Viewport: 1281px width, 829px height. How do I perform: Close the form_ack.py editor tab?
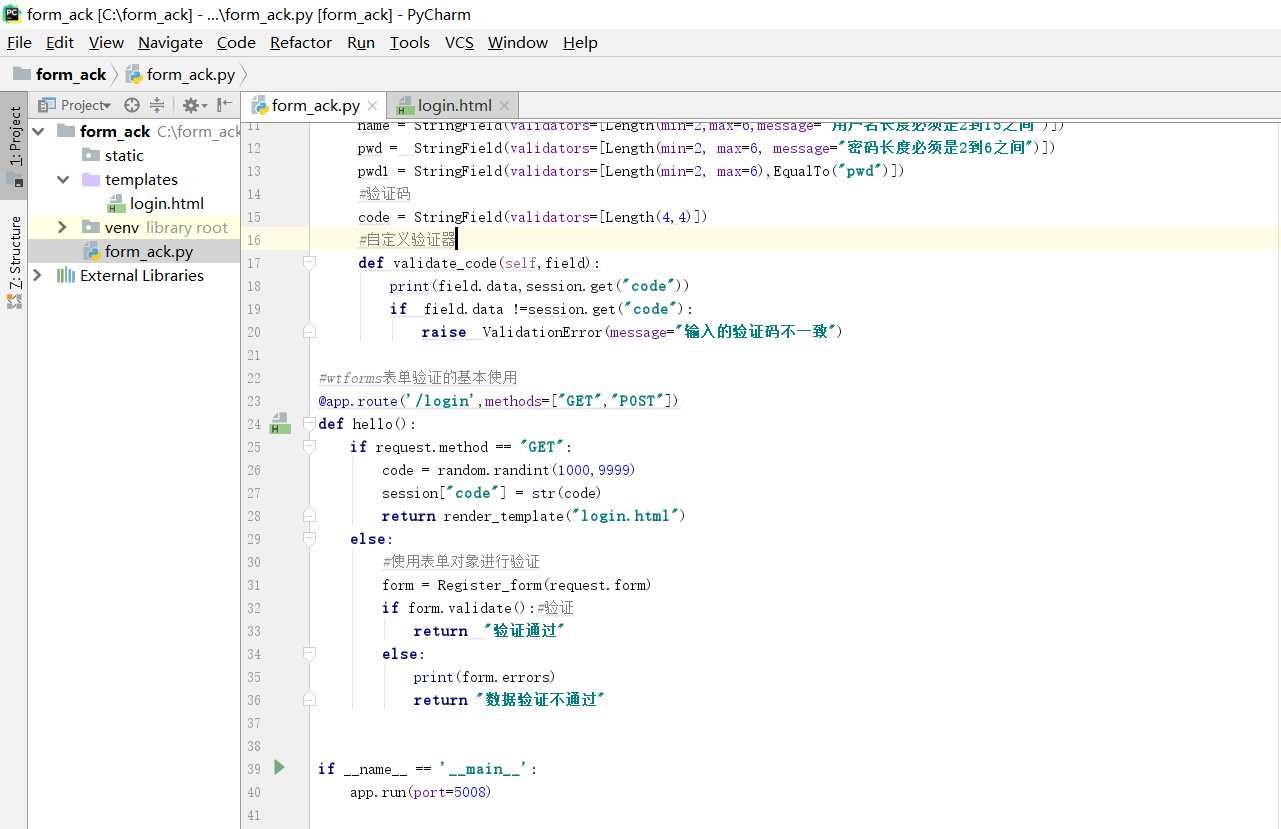coord(372,105)
